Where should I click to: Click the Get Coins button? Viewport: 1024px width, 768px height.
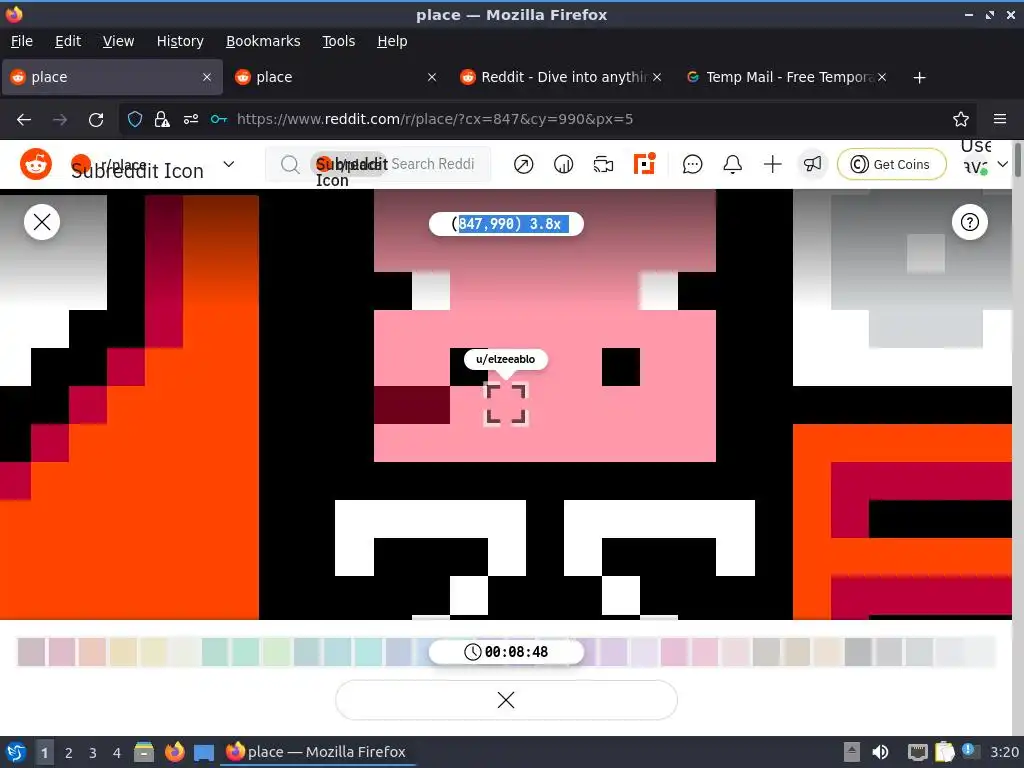click(x=891, y=164)
